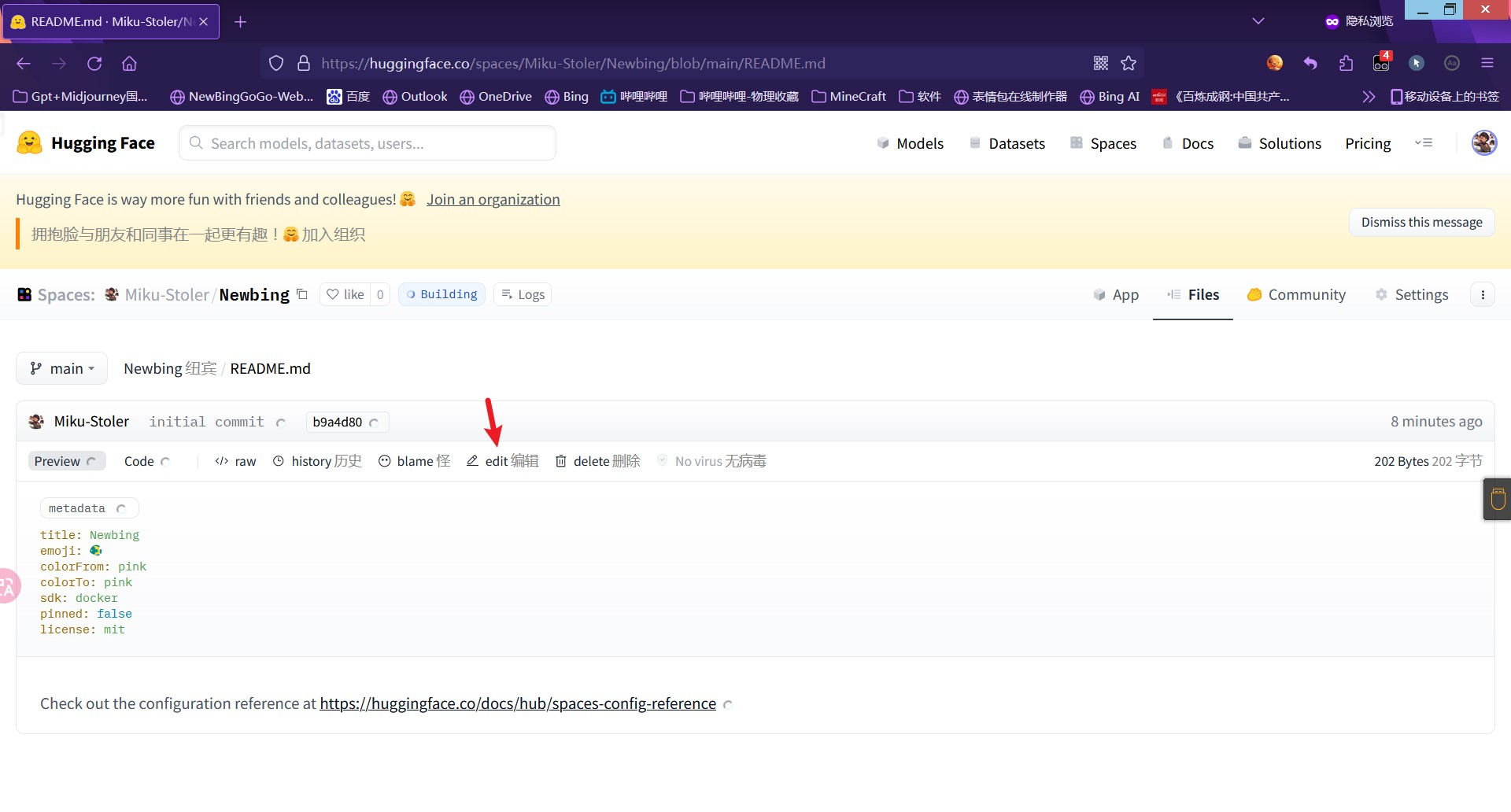Open the Outlook bookmark
The width and height of the screenshot is (1511, 812).
pyautogui.click(x=415, y=97)
